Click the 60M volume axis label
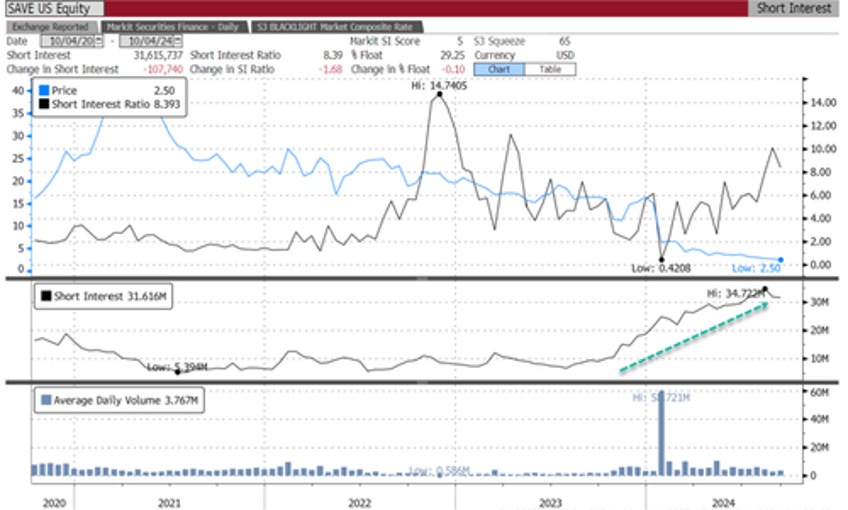Viewport: 848px width, 510px height. [x=820, y=392]
